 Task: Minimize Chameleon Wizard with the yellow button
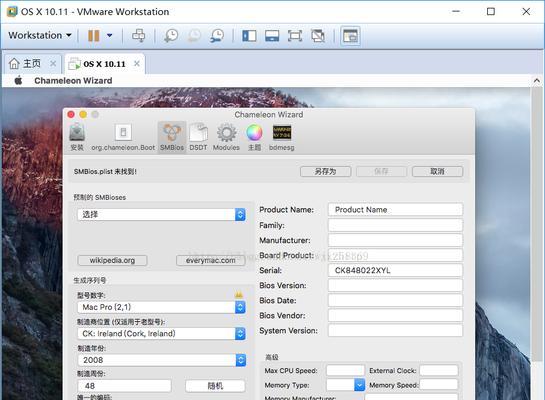(x=83, y=114)
